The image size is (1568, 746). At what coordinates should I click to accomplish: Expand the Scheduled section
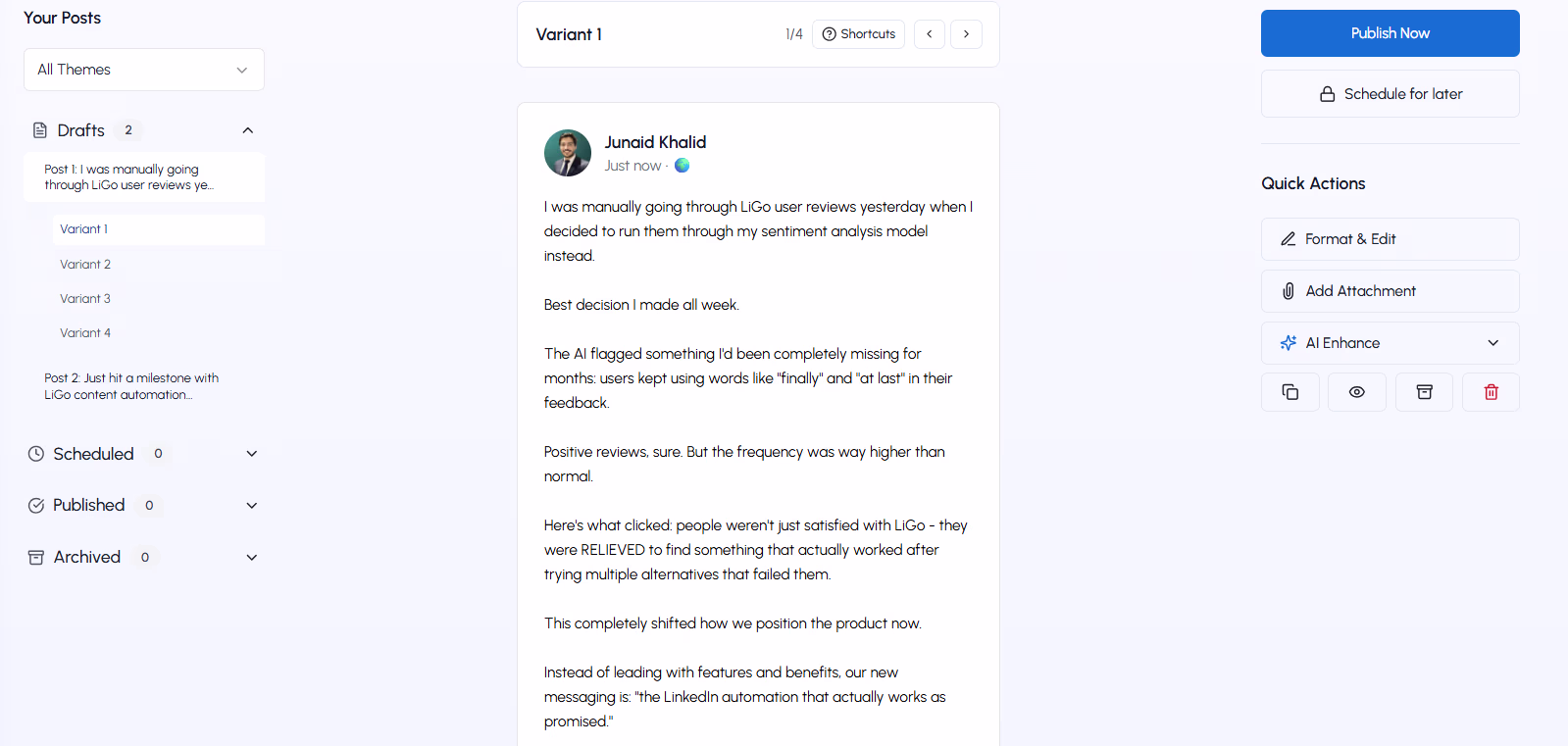(252, 453)
